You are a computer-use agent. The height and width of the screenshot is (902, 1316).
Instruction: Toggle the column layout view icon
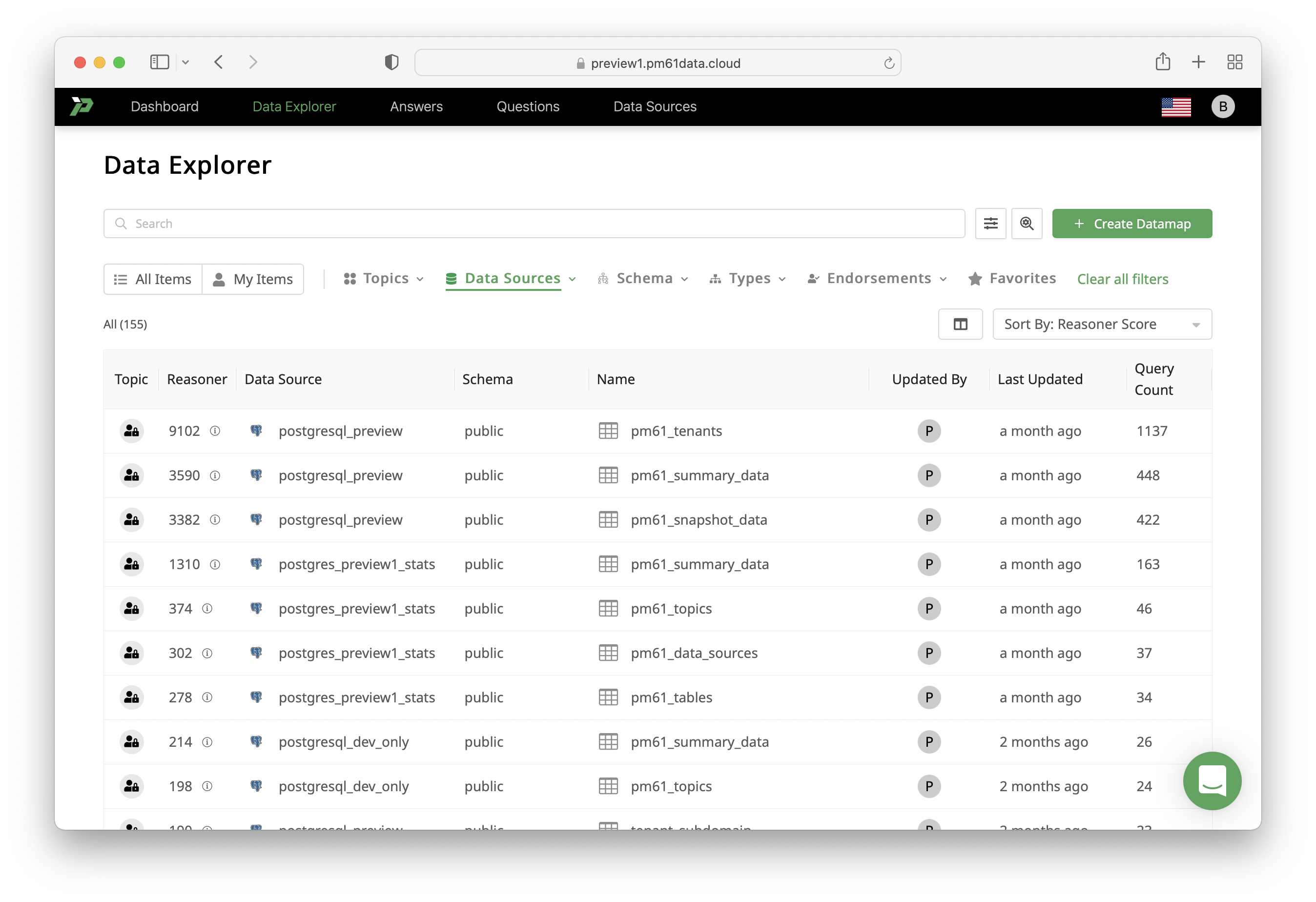960,324
